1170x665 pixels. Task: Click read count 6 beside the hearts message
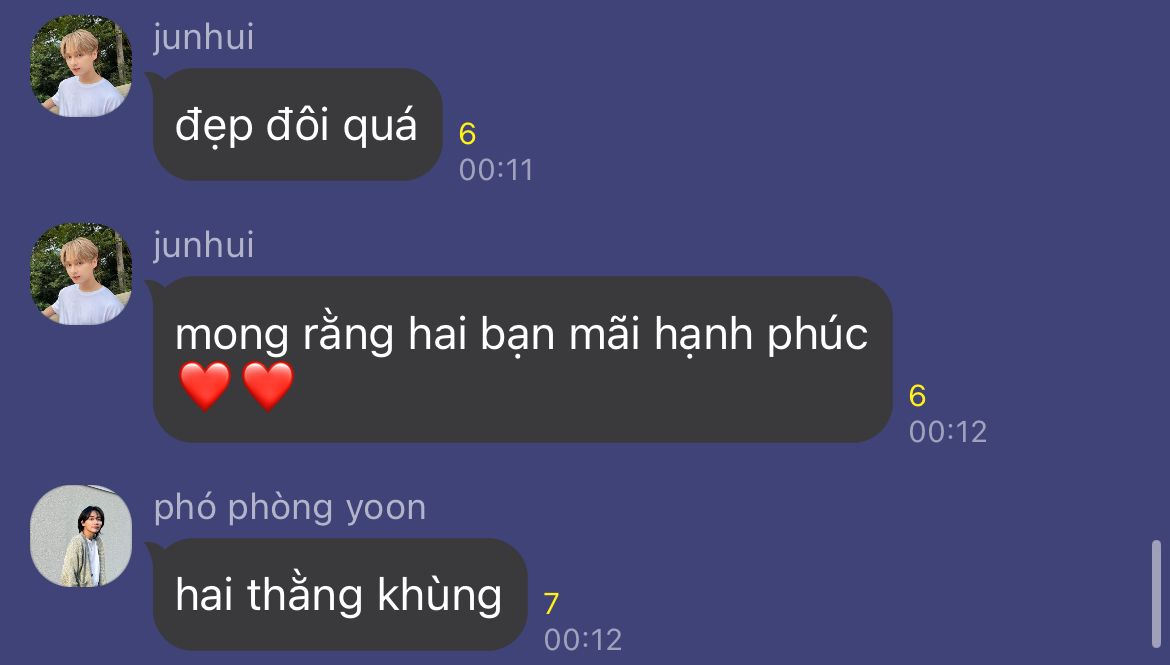(917, 396)
